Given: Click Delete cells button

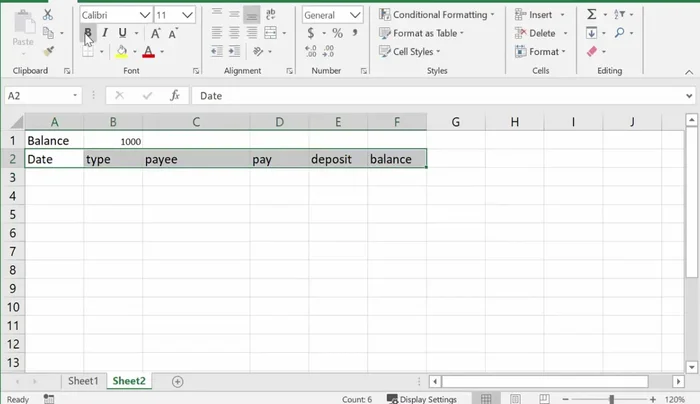Looking at the screenshot, I should 535,33.
